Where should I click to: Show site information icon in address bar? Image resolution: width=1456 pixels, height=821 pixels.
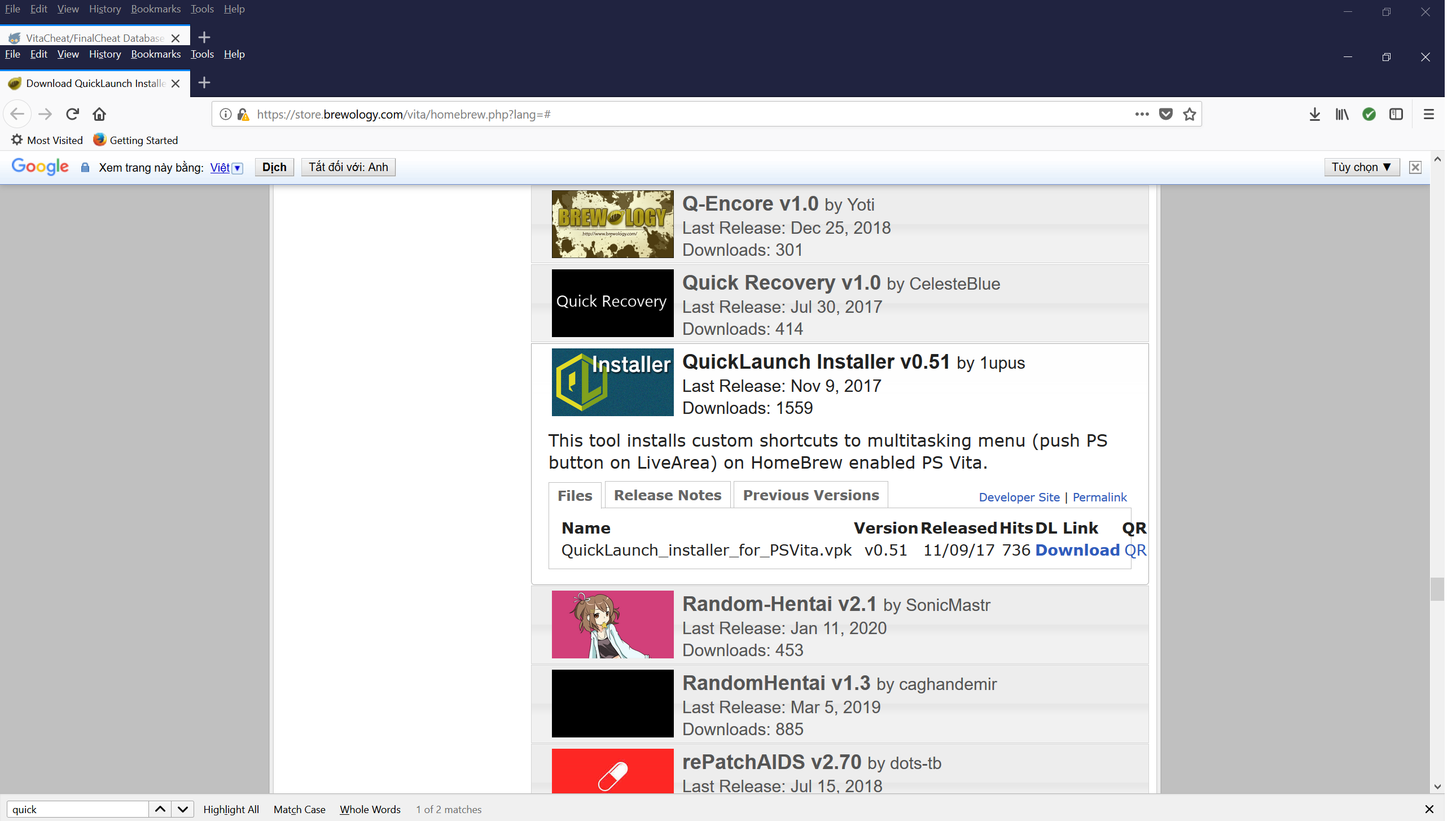(x=226, y=114)
